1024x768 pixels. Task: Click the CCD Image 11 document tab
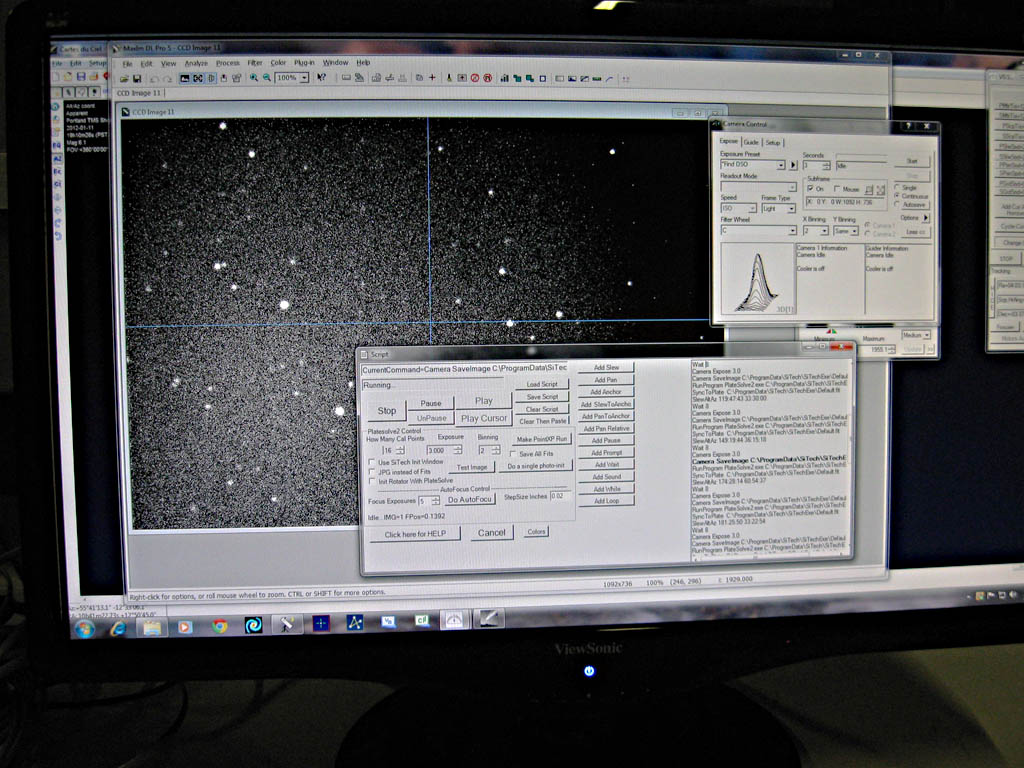tap(138, 93)
